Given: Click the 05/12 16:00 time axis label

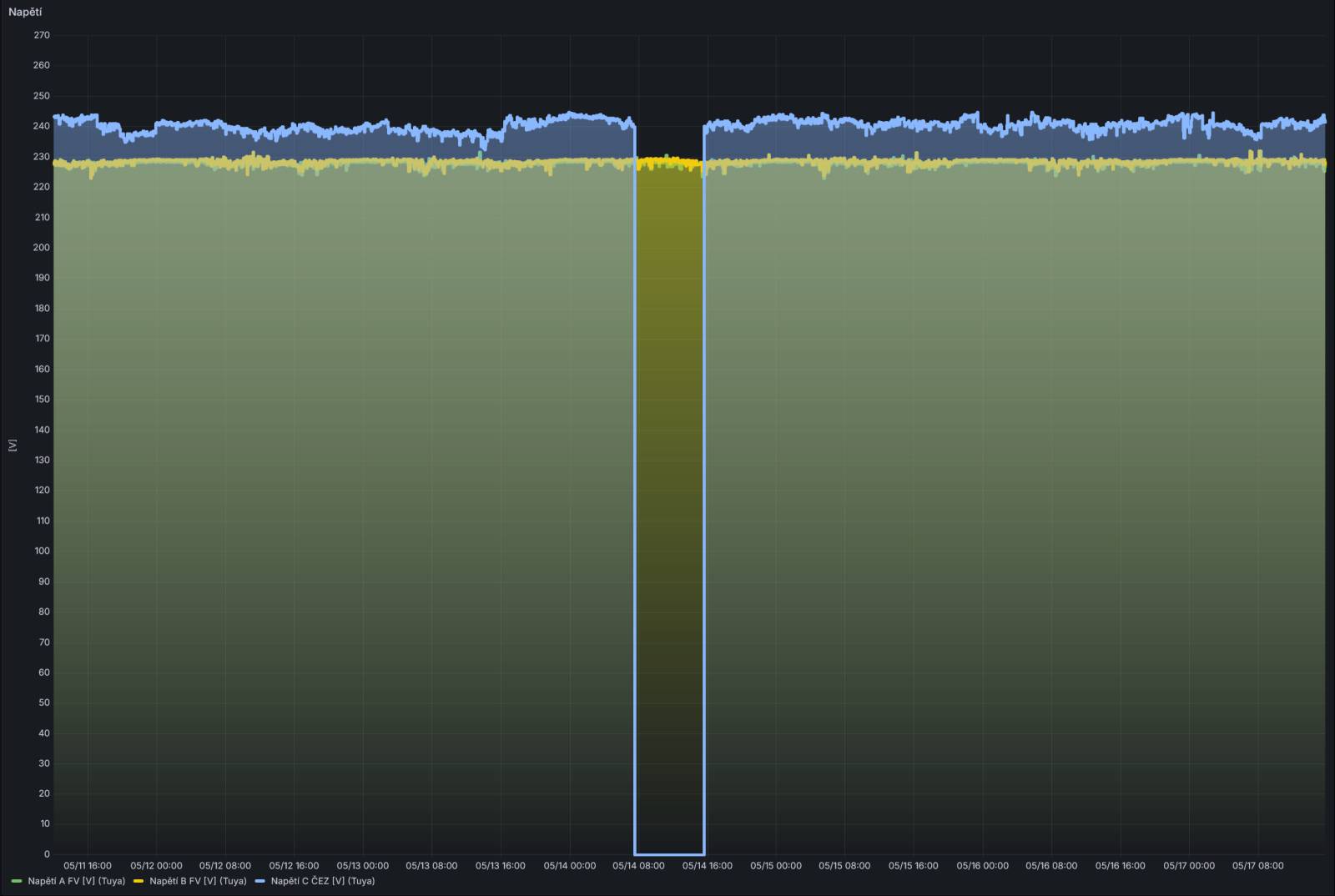Looking at the screenshot, I should tap(294, 866).
